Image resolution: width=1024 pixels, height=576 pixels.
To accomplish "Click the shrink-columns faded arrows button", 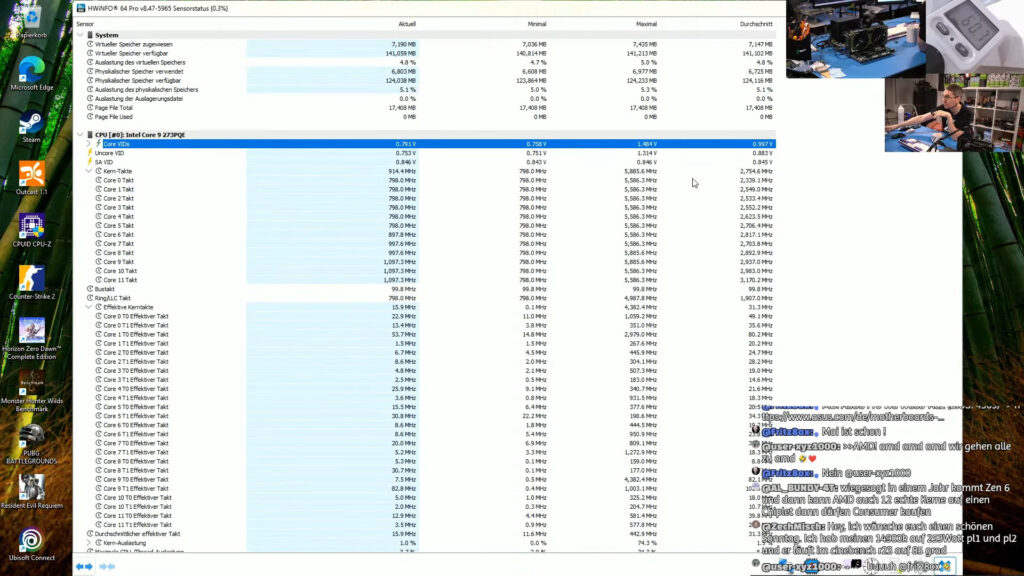I will (107, 566).
